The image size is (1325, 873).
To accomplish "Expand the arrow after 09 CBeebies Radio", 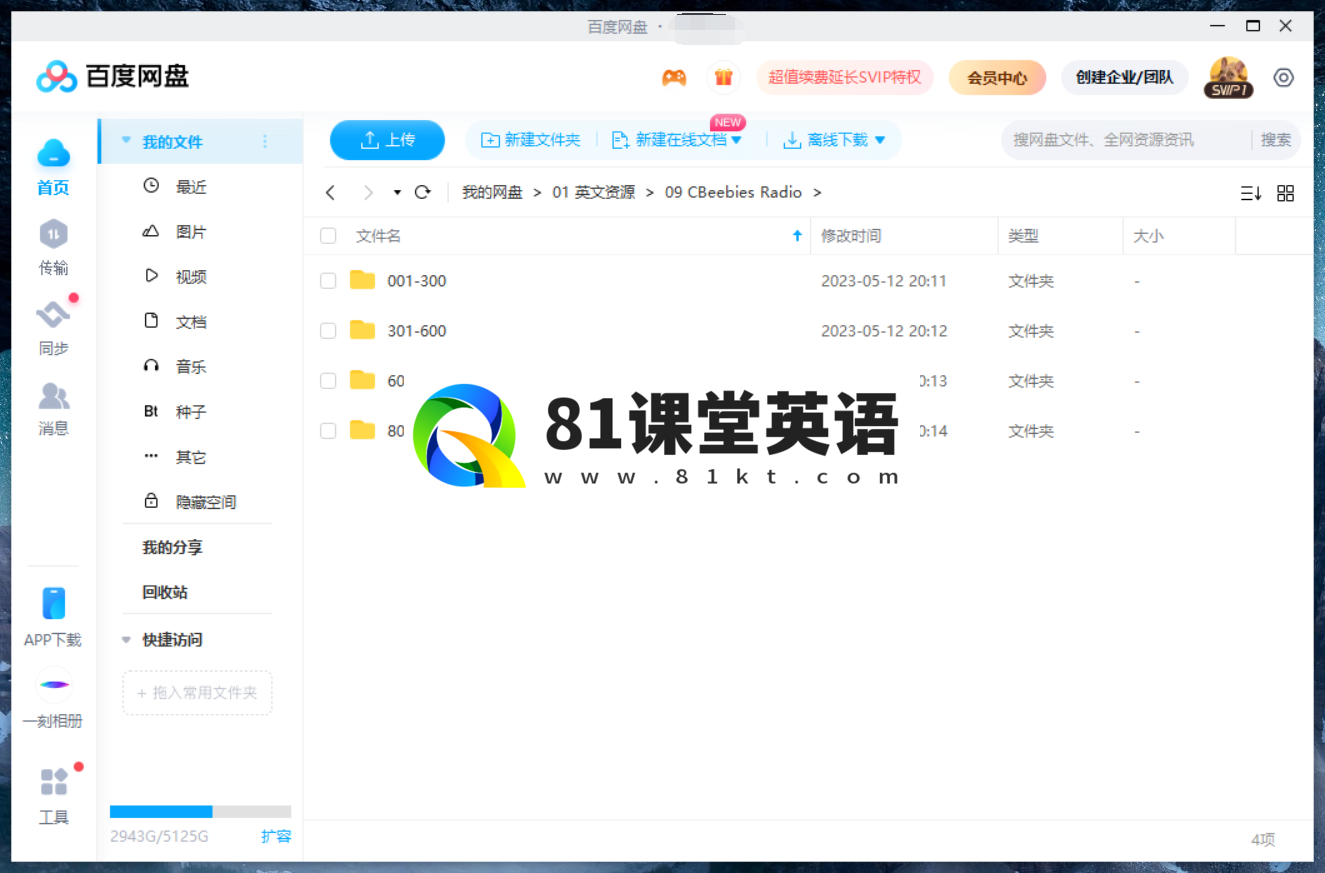I will (817, 192).
